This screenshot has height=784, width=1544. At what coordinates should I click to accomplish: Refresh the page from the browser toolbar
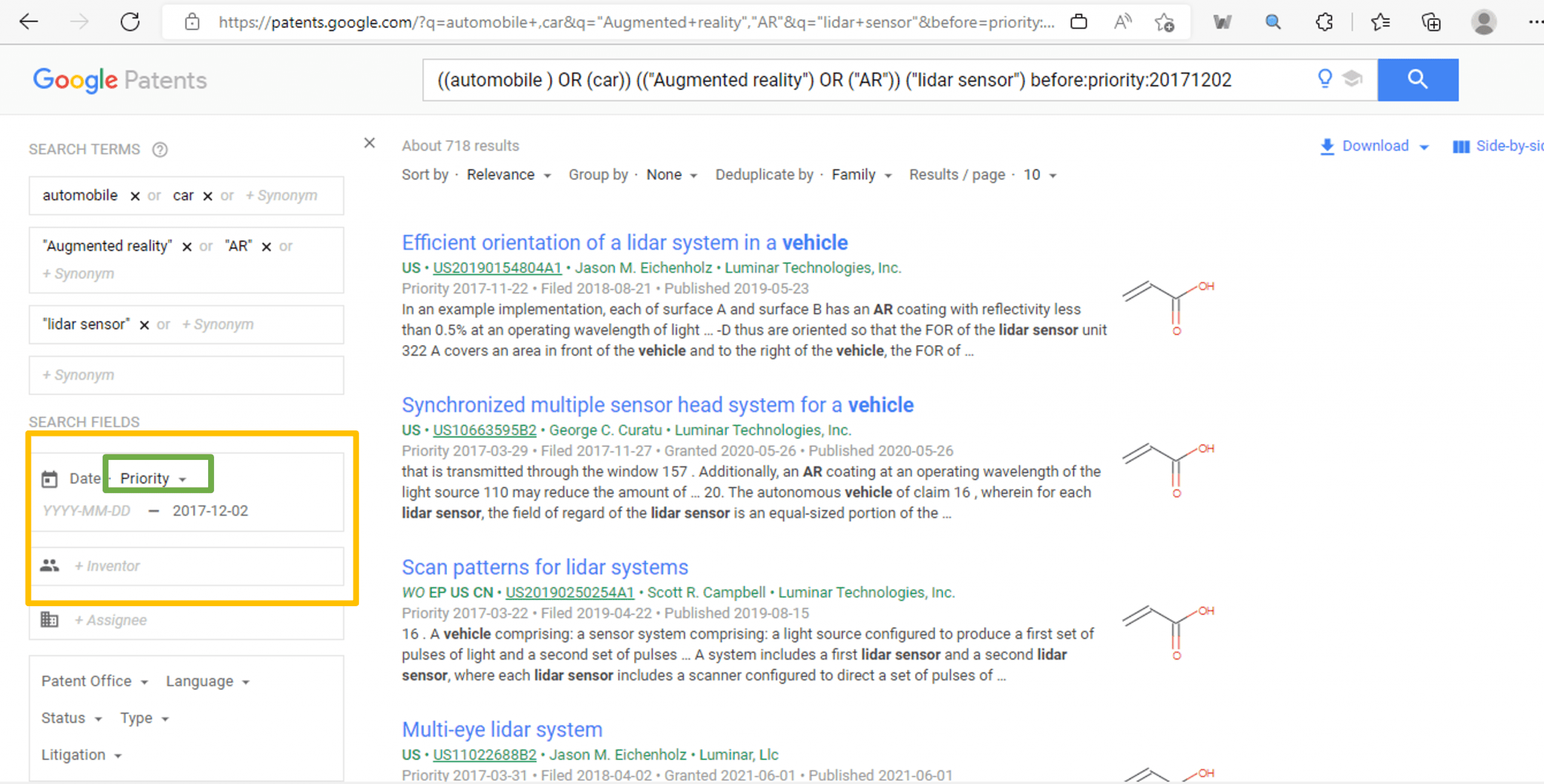coord(130,21)
